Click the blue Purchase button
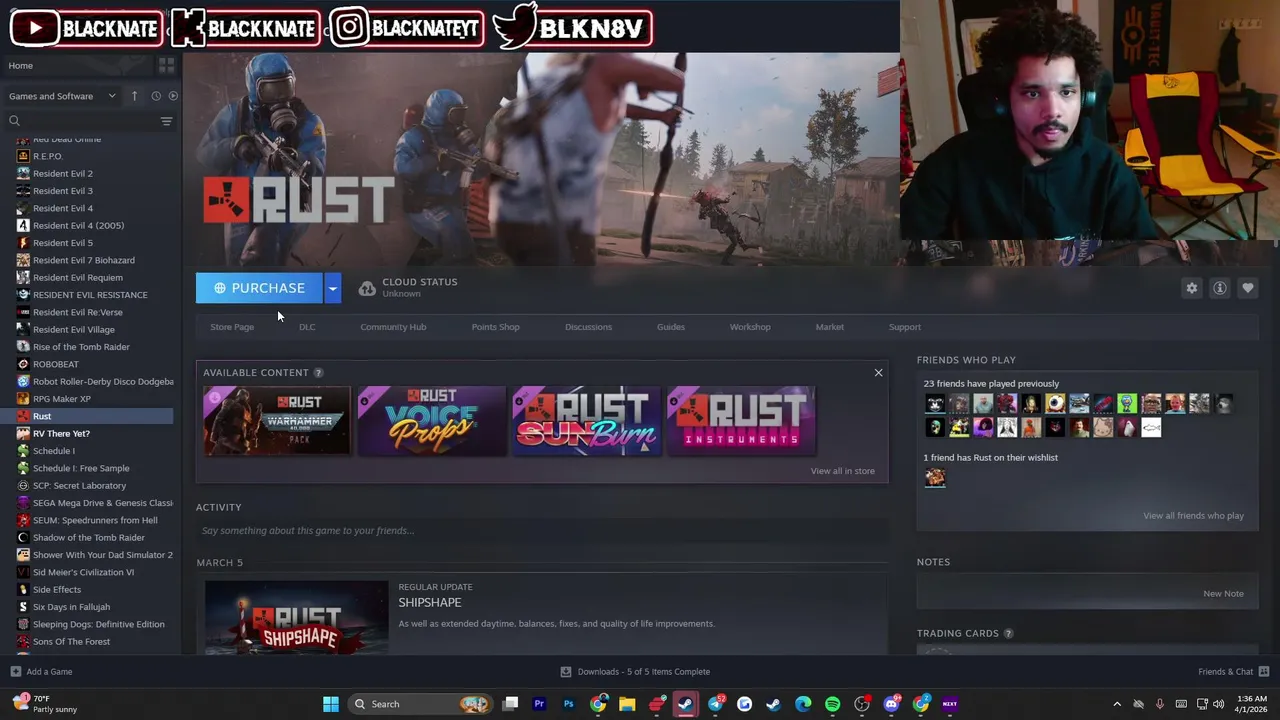This screenshot has width=1280, height=720. [259, 288]
